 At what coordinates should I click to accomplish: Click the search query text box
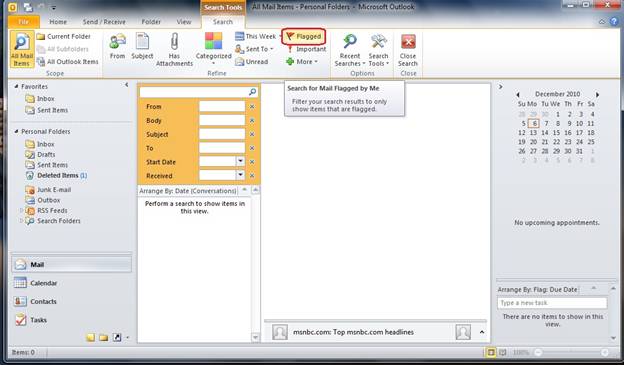click(x=193, y=92)
